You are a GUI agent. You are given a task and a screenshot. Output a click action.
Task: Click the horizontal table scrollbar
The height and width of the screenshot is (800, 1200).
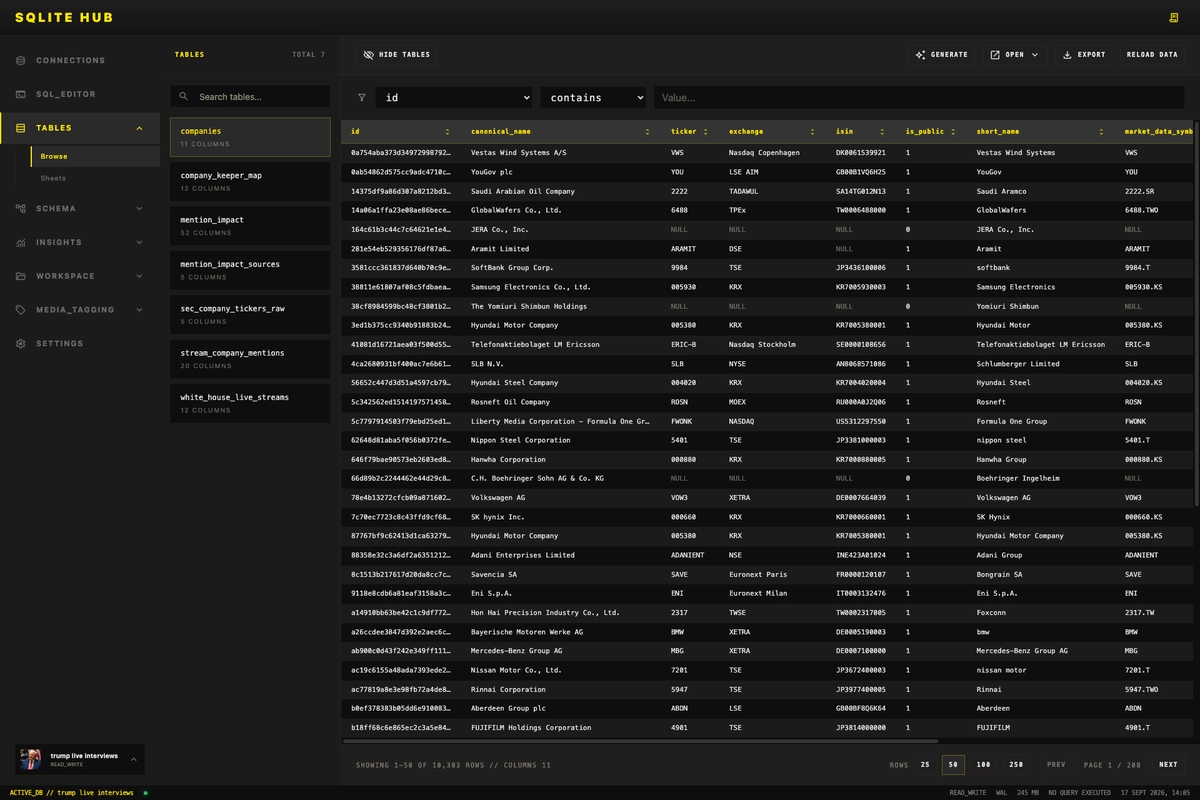640,741
